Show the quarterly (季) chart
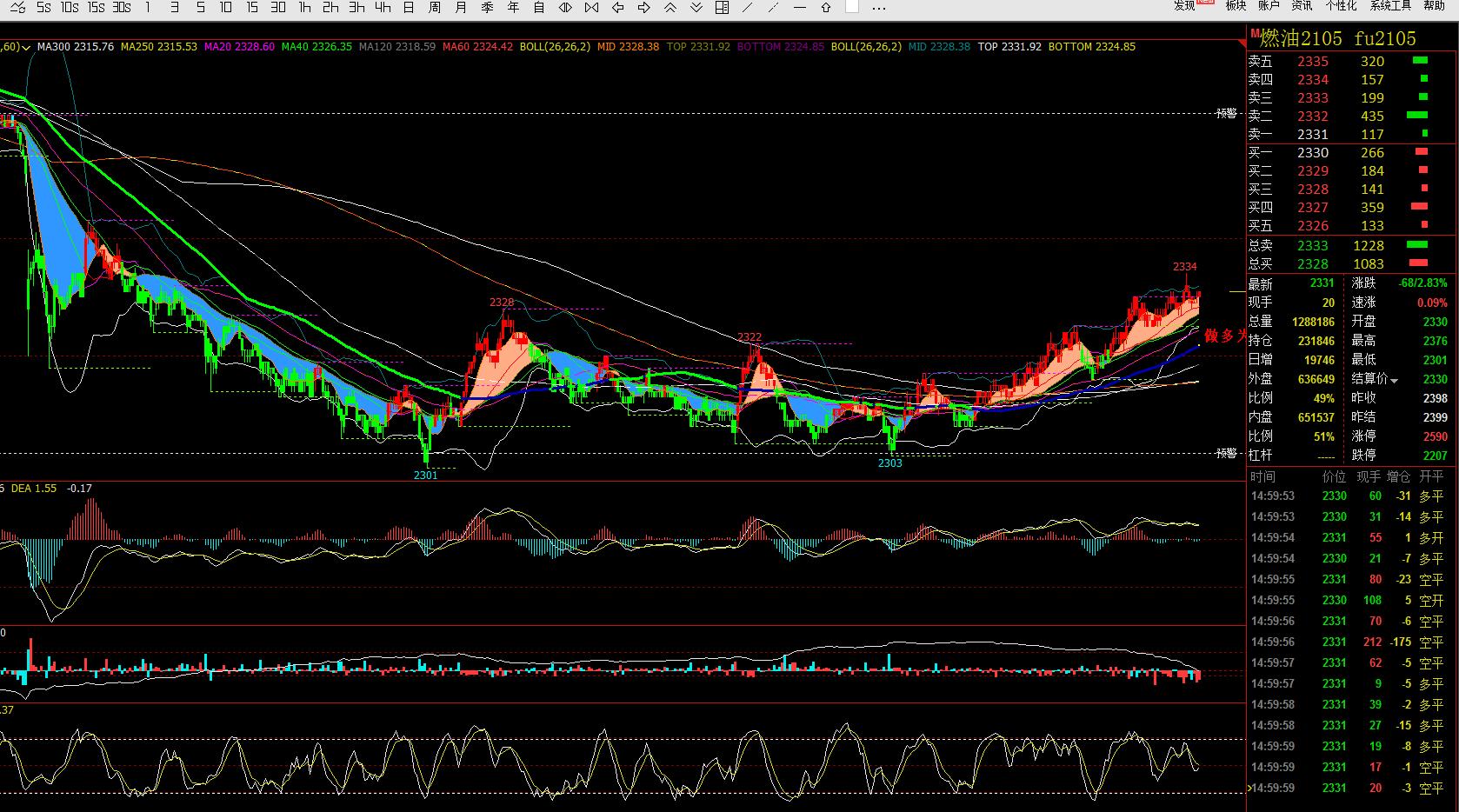 pyautogui.click(x=487, y=7)
